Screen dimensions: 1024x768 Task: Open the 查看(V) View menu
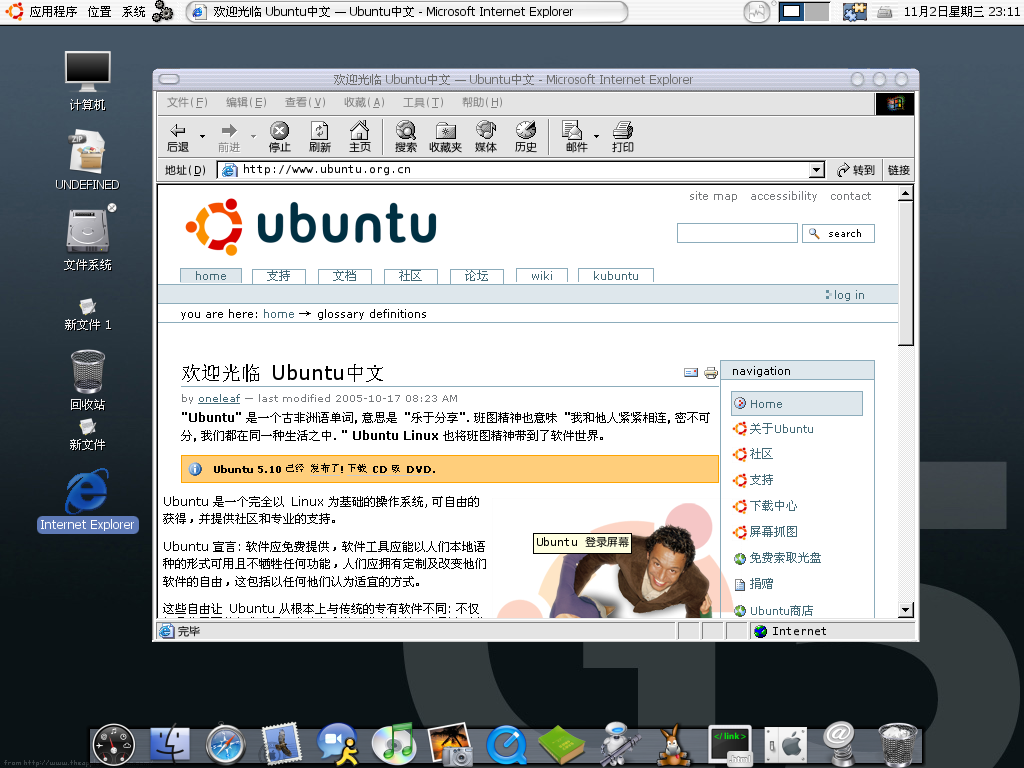coord(305,103)
